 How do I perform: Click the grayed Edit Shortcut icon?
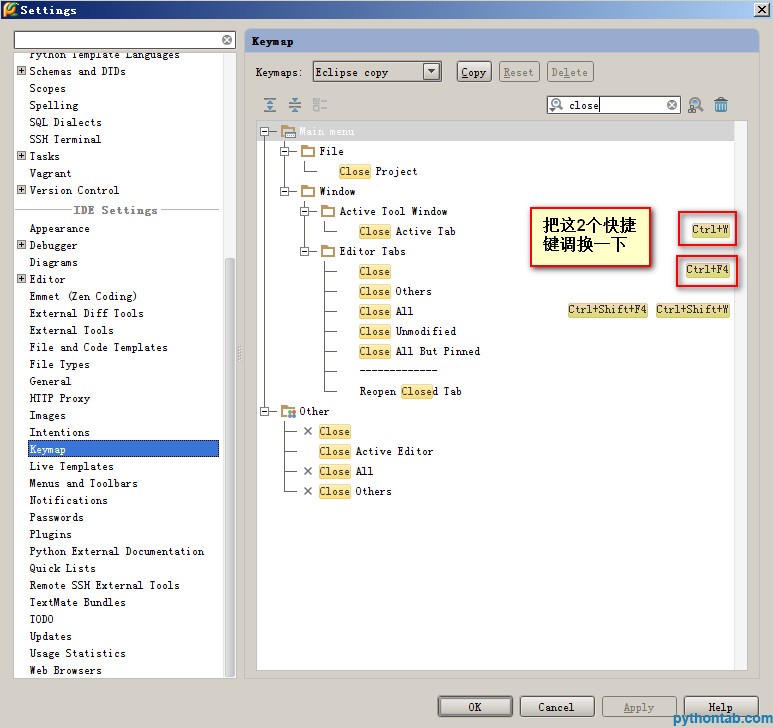(x=320, y=104)
